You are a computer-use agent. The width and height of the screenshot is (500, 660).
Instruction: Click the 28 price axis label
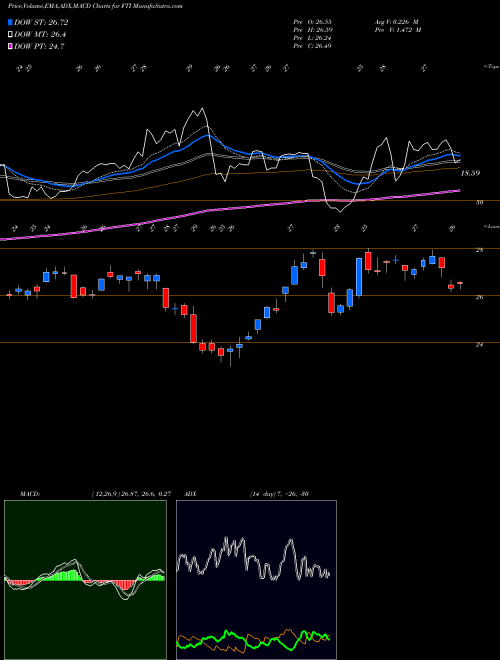tap(479, 250)
